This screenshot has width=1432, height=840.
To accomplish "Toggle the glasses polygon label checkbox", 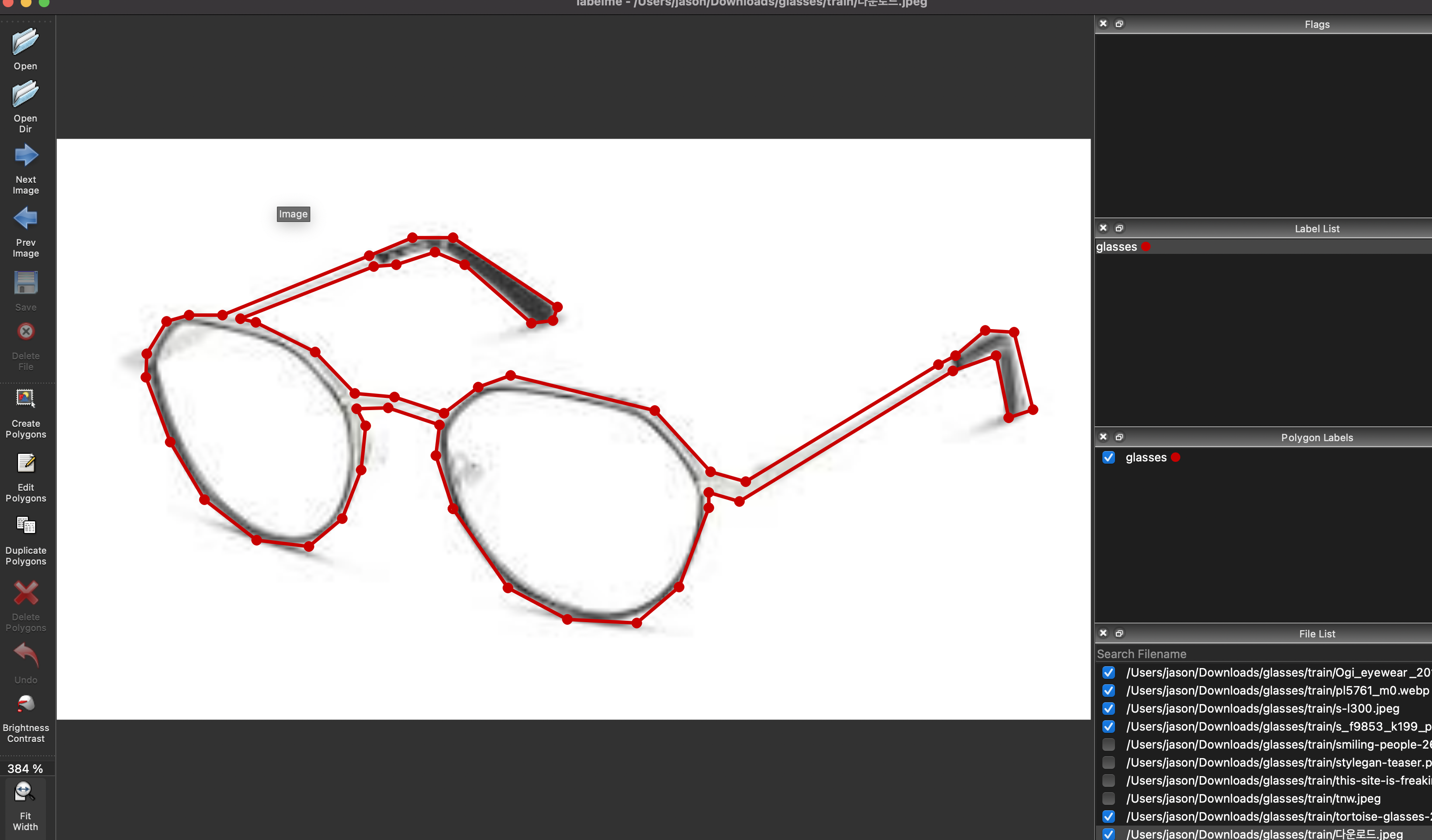I will click(x=1109, y=458).
